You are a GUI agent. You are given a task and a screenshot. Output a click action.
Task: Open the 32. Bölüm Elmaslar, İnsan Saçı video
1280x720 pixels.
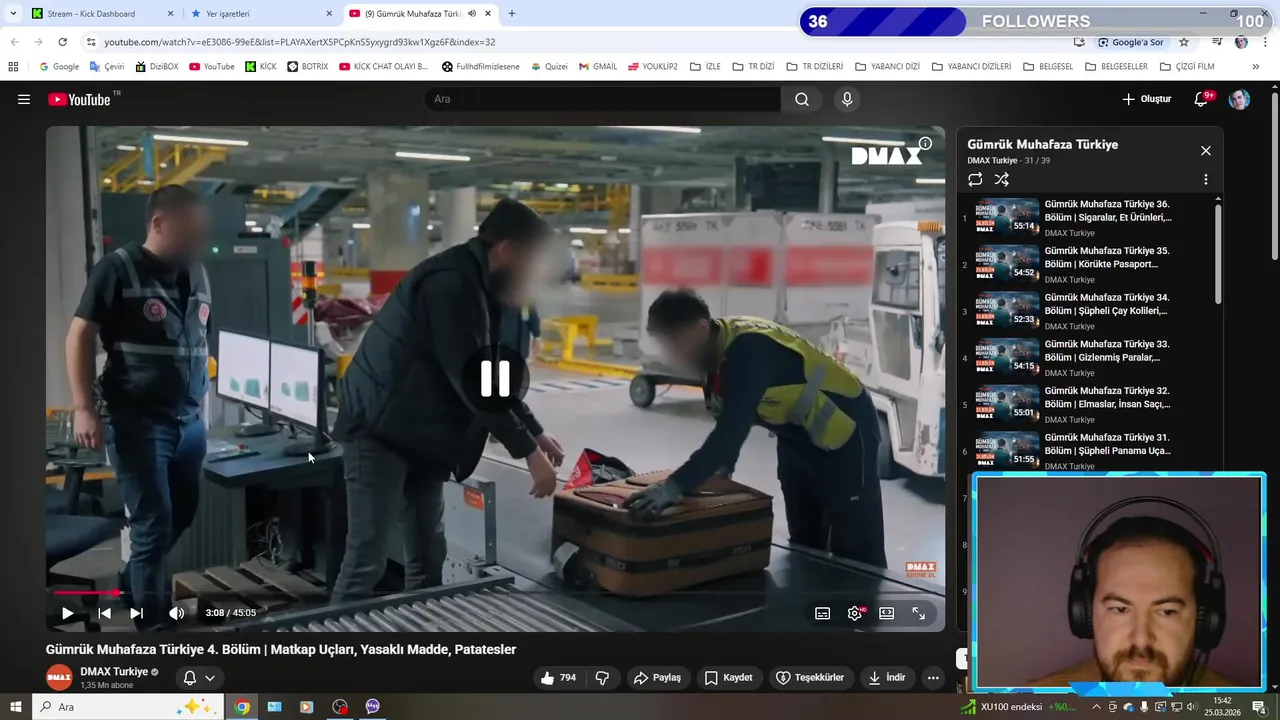tap(1088, 404)
